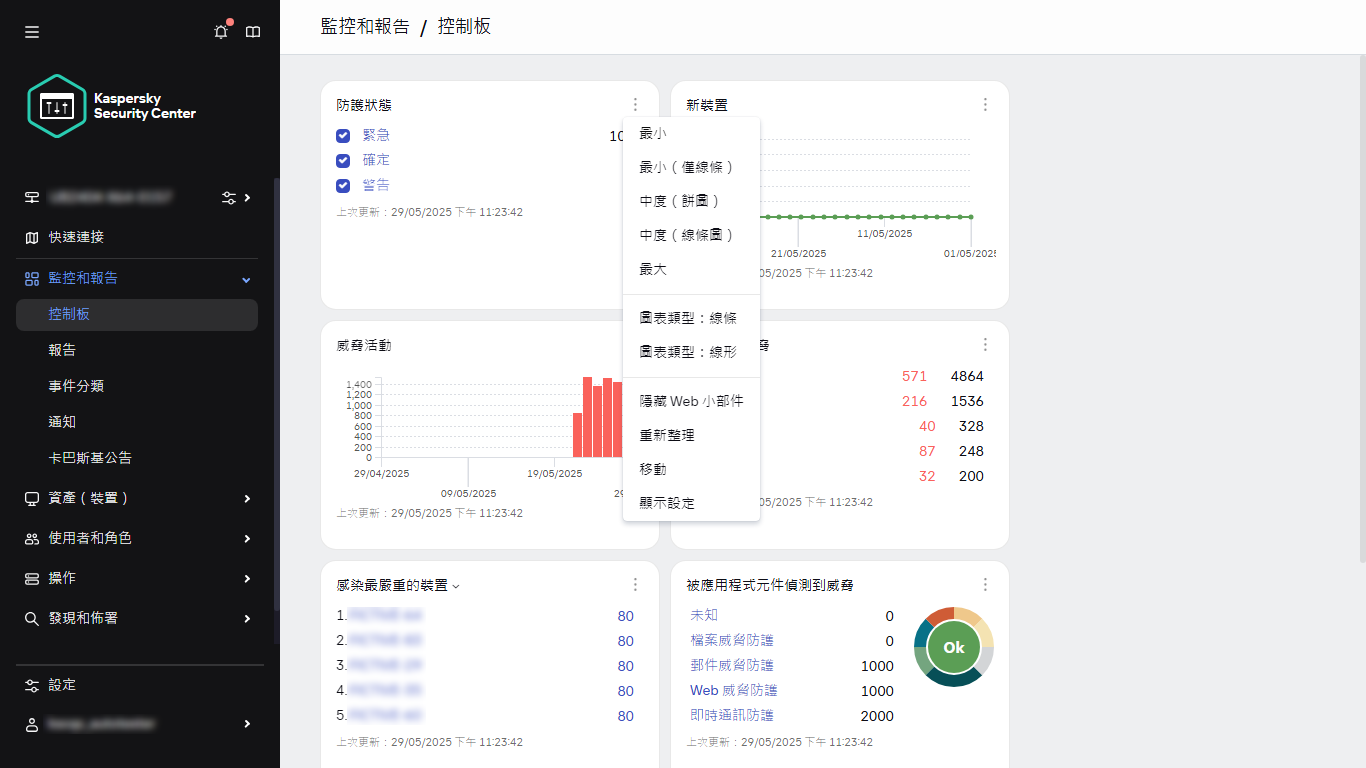Click the documentation book icon in top bar

[252, 31]
